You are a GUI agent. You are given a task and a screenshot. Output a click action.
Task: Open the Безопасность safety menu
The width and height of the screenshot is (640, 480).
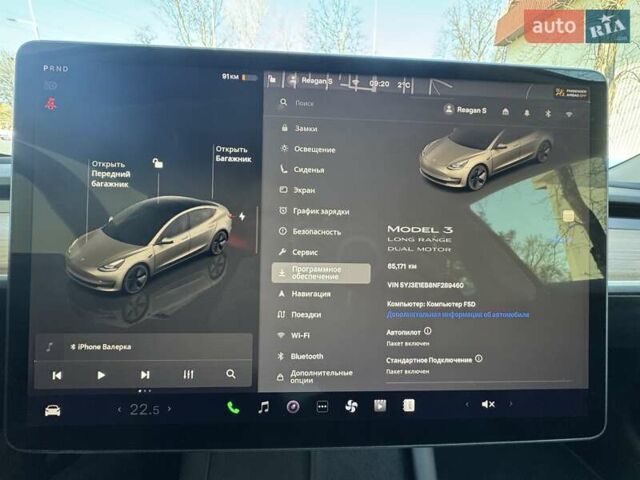tap(310, 232)
